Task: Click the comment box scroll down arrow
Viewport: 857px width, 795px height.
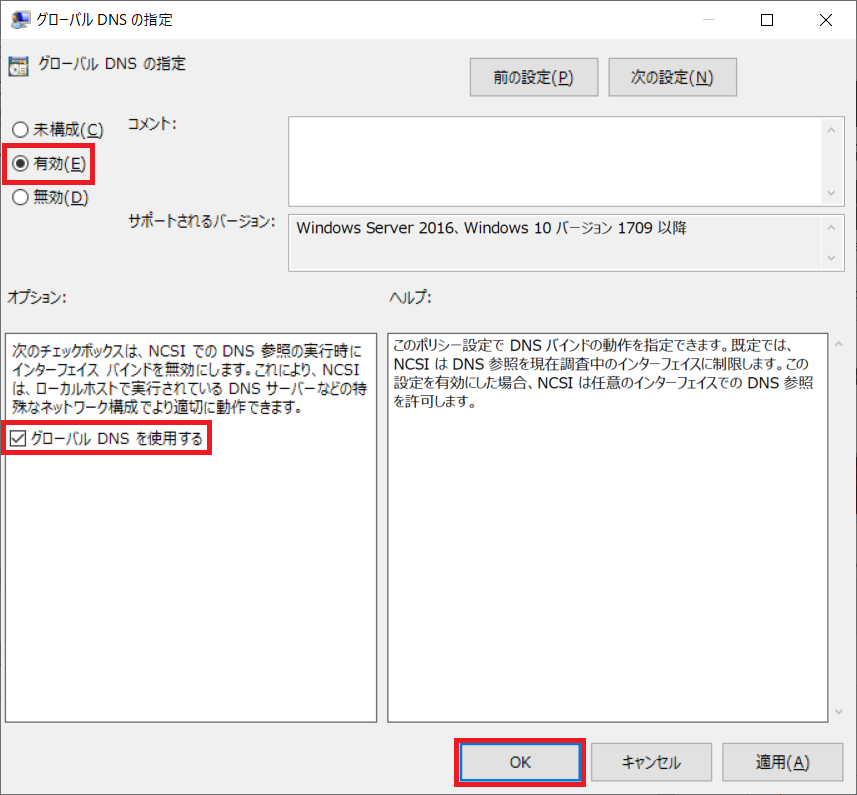Action: pyautogui.click(x=831, y=193)
